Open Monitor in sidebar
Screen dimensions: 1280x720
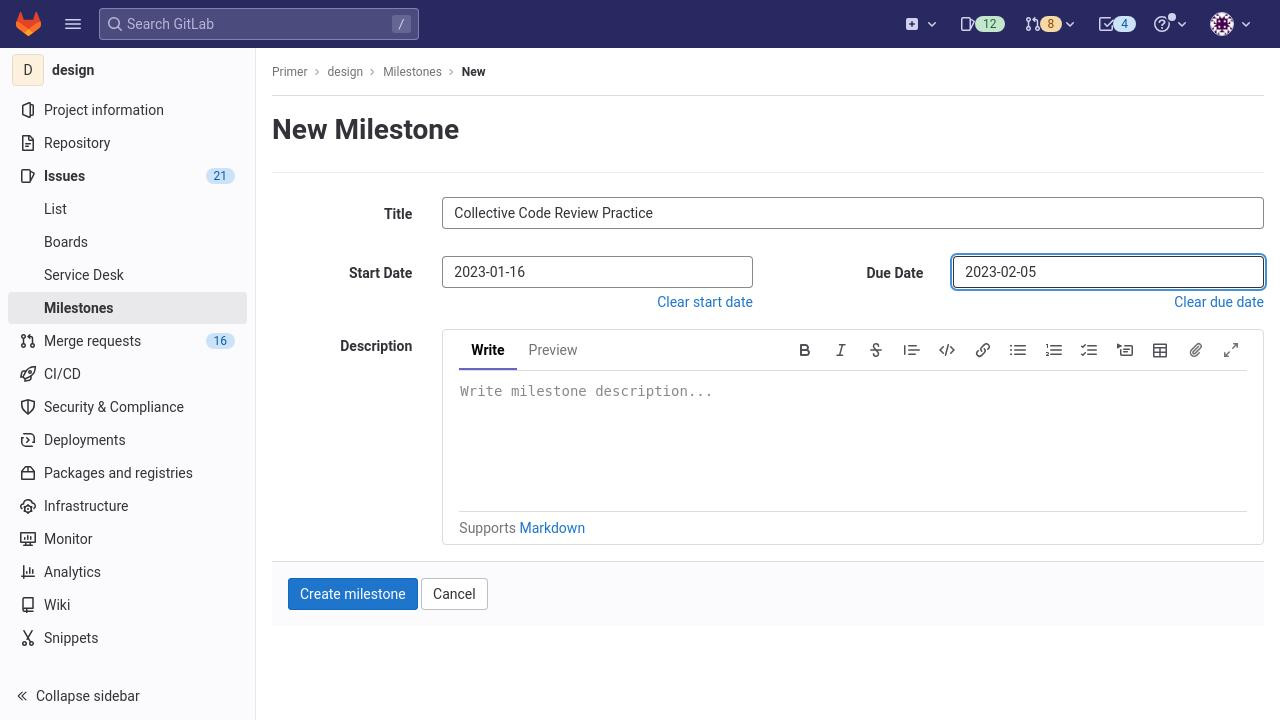127,539
